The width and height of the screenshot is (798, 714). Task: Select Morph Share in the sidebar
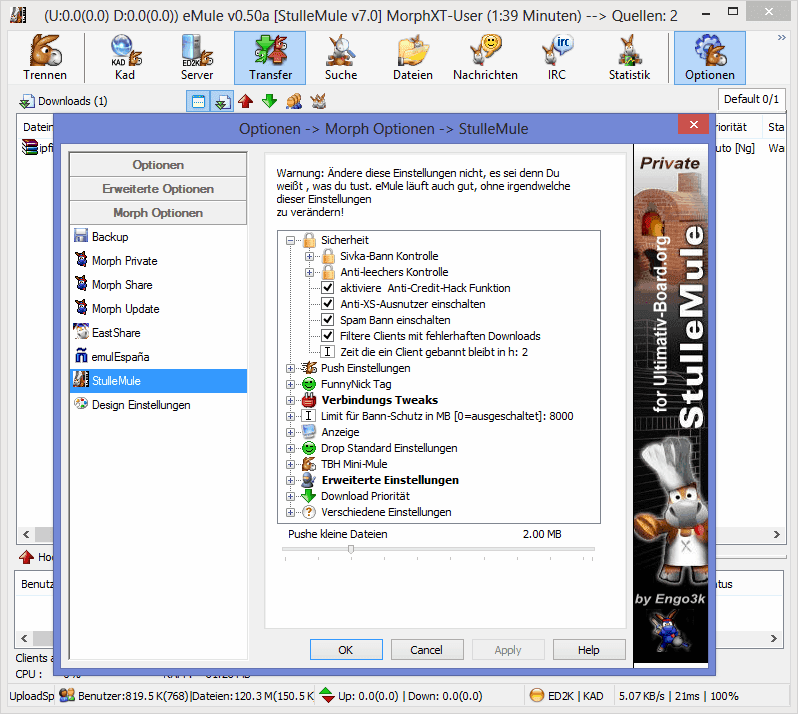(x=158, y=284)
